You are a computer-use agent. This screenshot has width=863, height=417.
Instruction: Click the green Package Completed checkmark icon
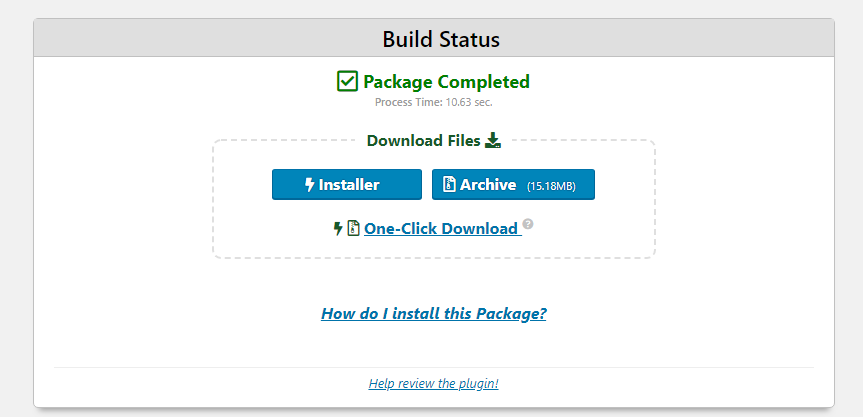pos(347,81)
